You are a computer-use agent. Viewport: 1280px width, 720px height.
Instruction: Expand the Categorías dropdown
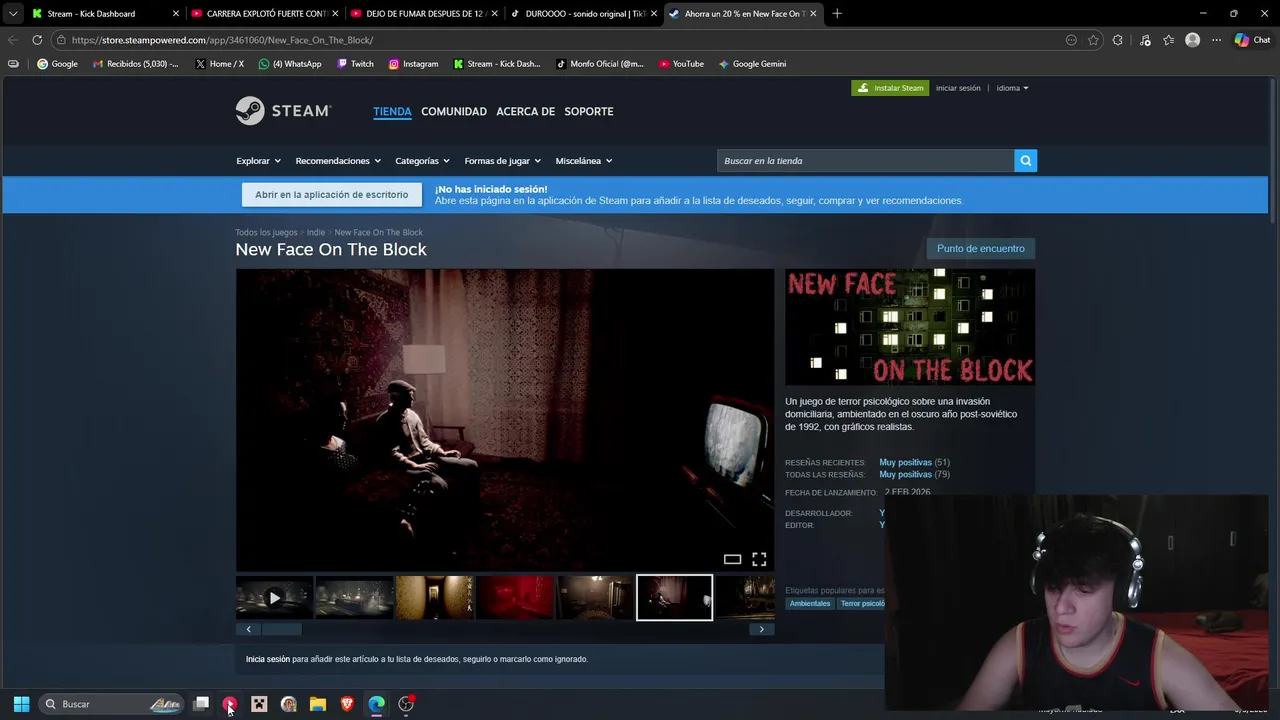[422, 161]
